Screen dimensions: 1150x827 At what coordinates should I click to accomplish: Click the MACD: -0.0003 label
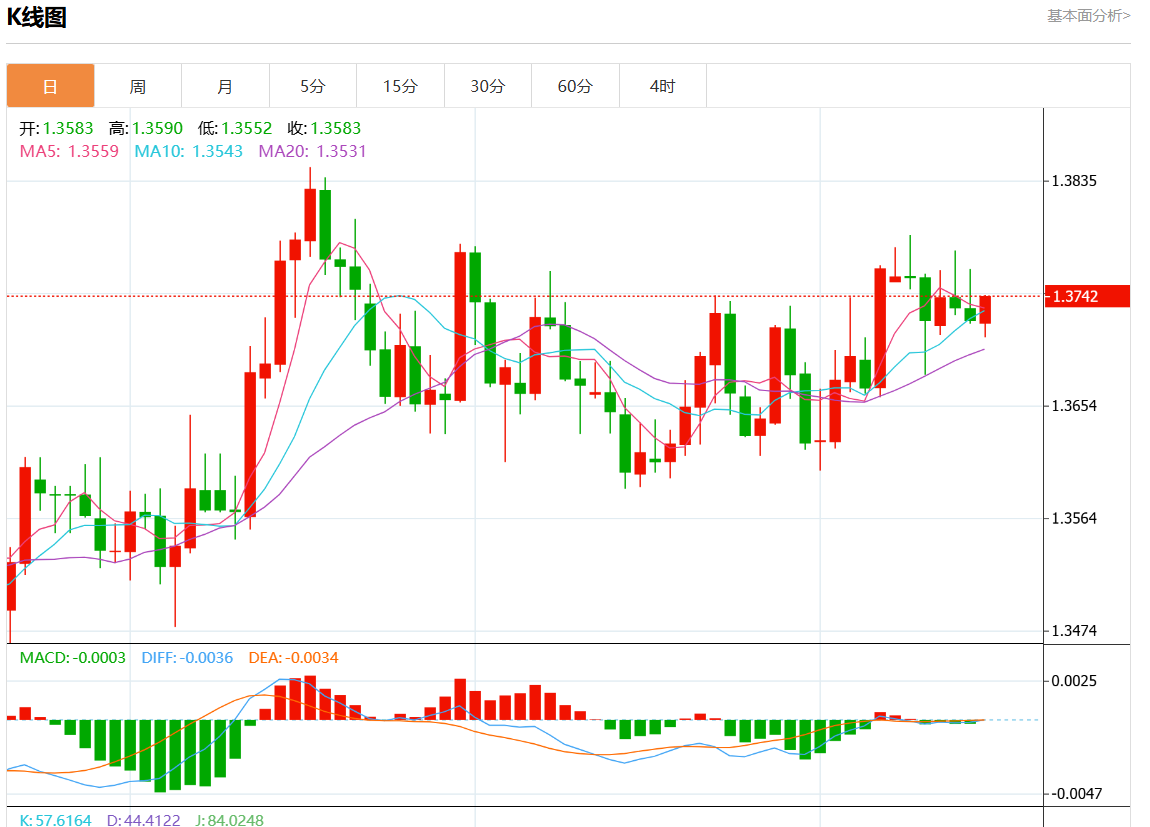click(x=73, y=658)
